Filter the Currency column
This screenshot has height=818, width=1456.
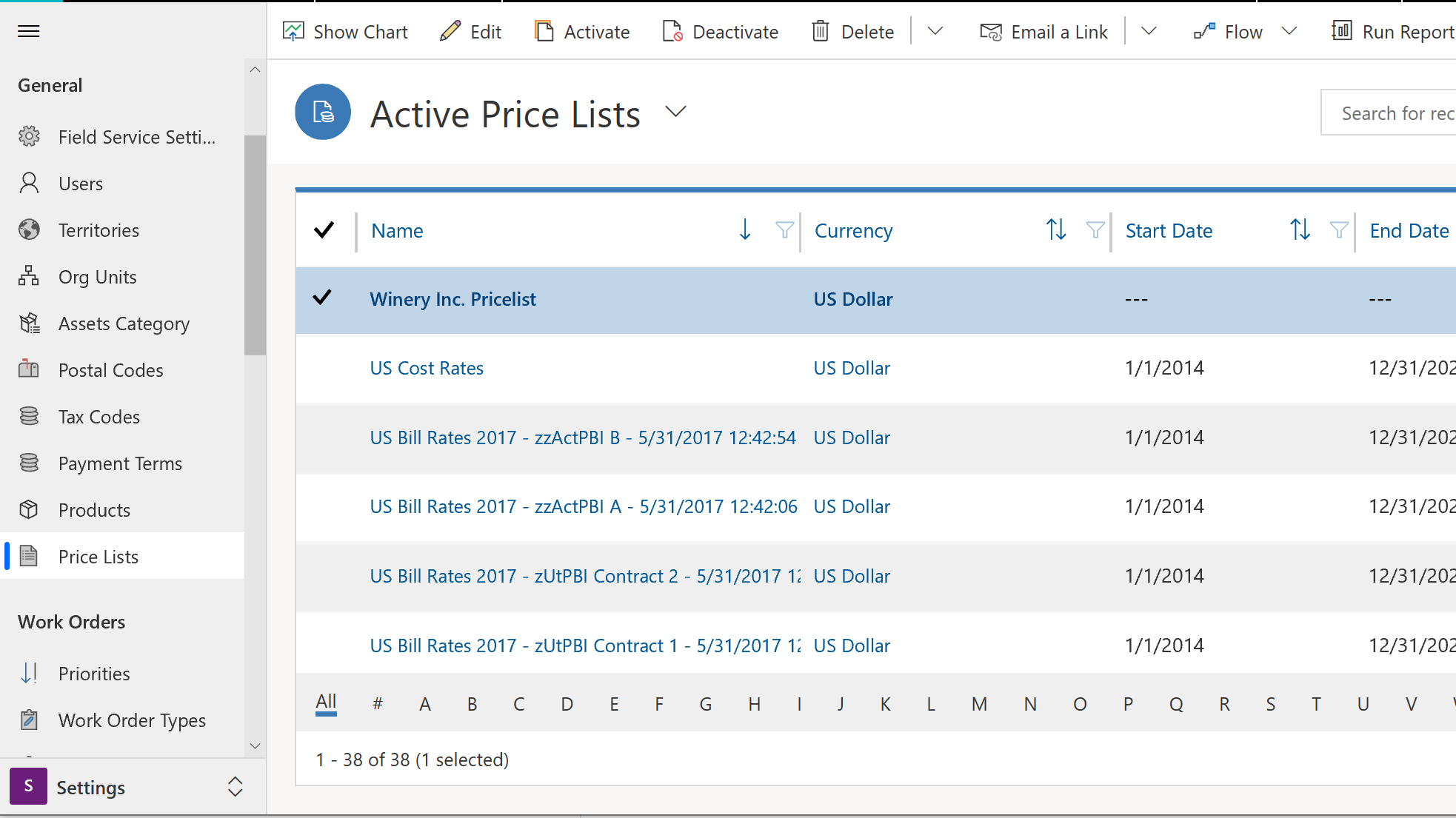tap(1095, 230)
